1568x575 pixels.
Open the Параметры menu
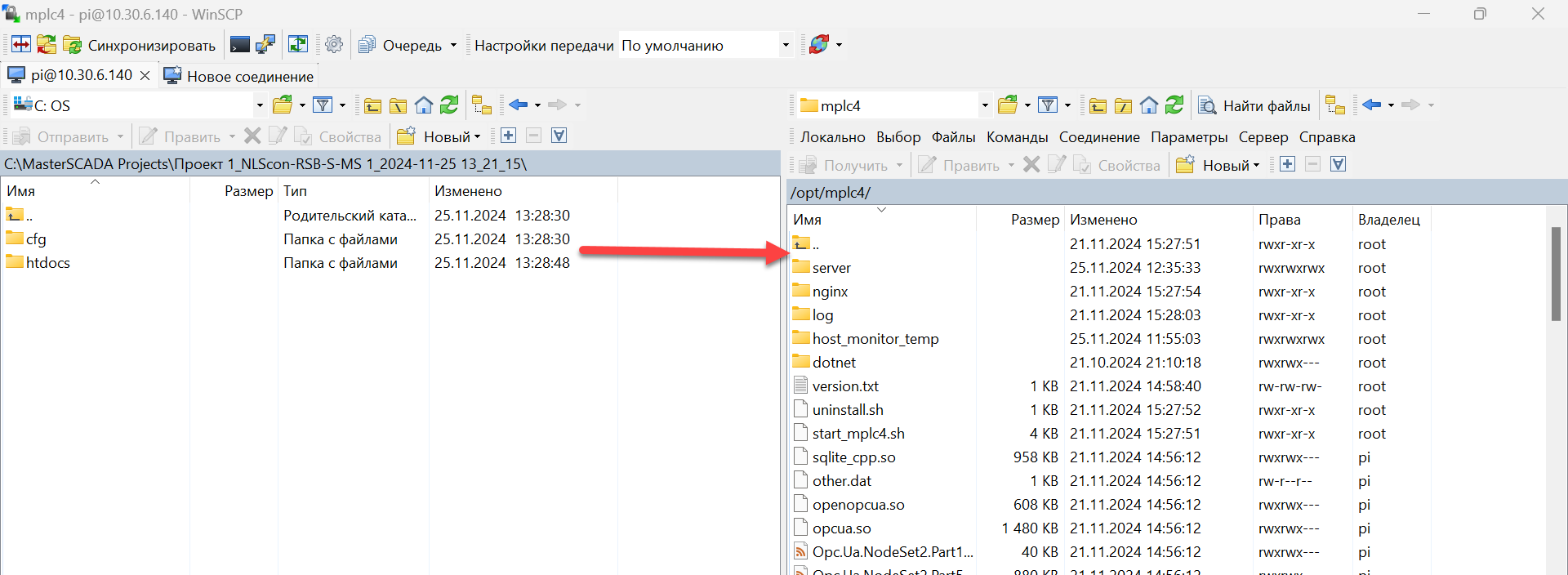(1189, 137)
